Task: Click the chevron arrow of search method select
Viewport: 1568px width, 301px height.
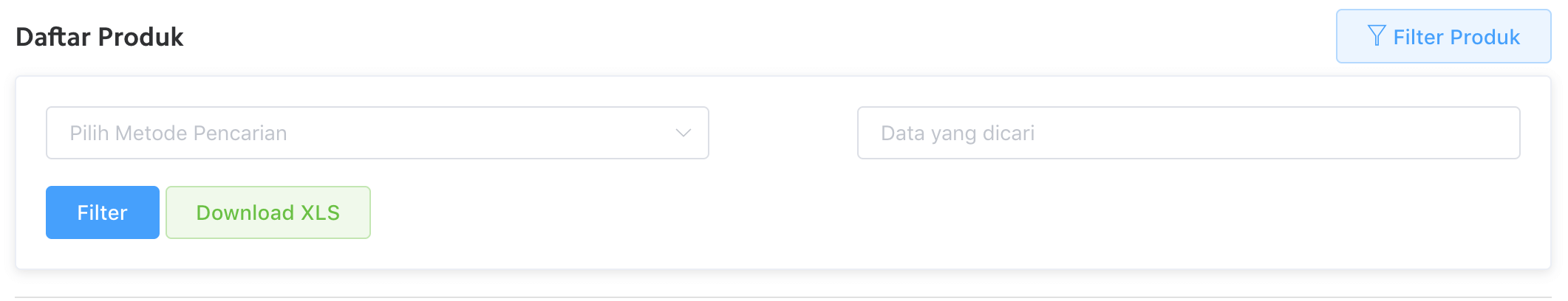Action: pyautogui.click(x=684, y=133)
